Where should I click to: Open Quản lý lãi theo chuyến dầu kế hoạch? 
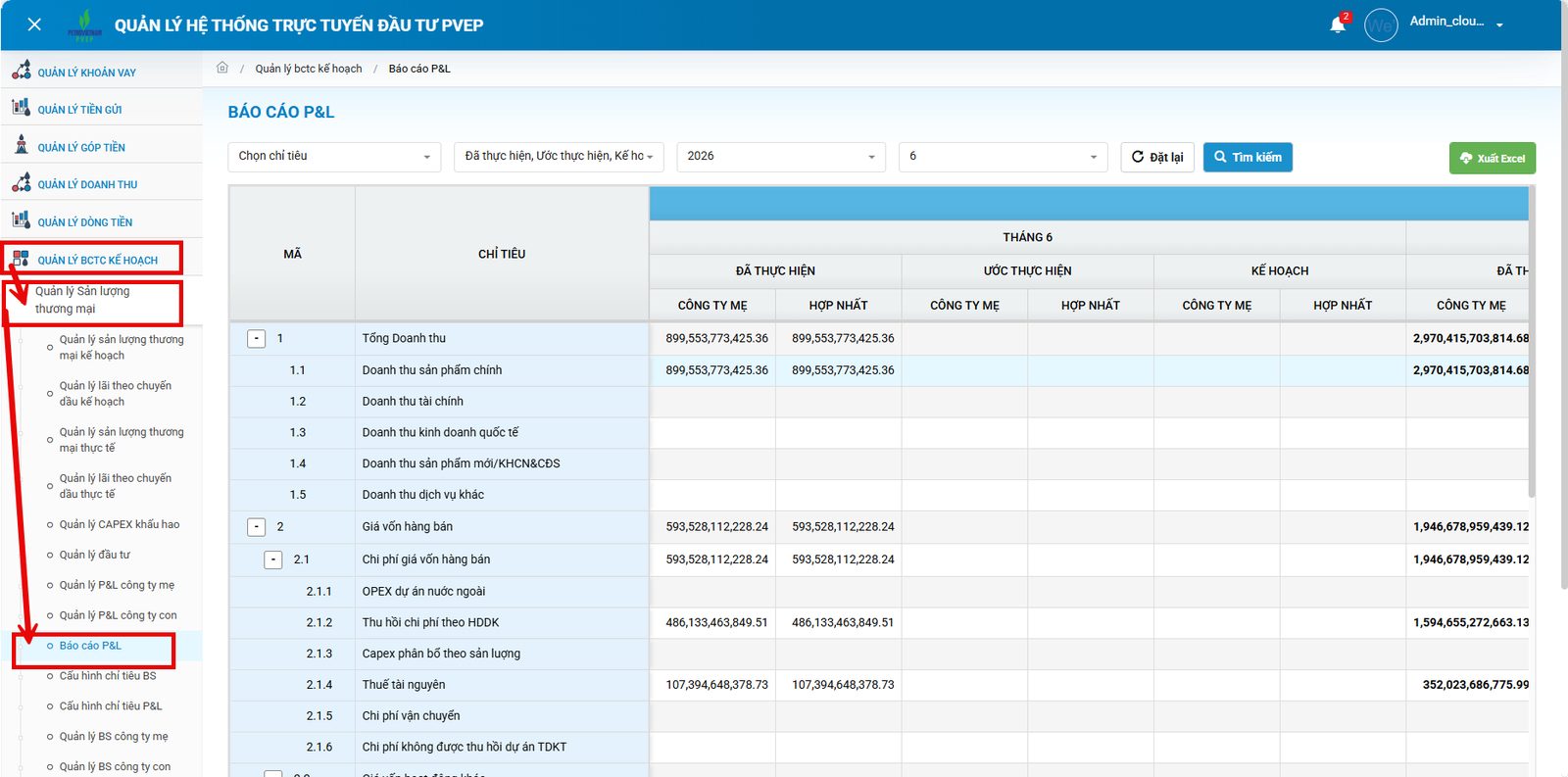coord(116,394)
